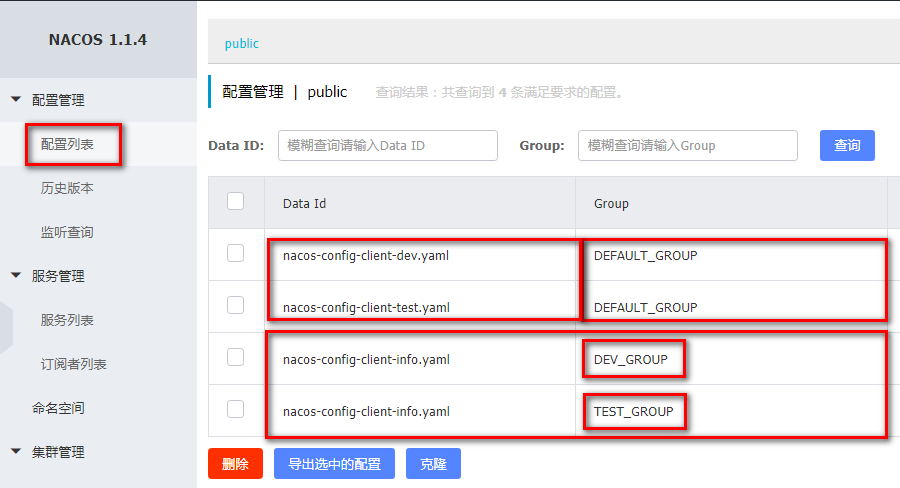Collapse the 配置管理 menu arrow
Image resolution: width=900 pixels, height=488 pixels.
click(16, 99)
